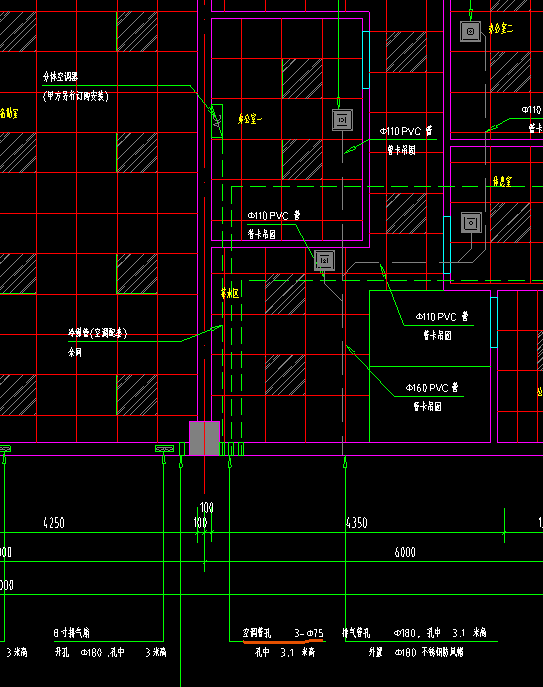Click the 6000 dimension value
The width and height of the screenshot is (543, 687).
(405, 552)
